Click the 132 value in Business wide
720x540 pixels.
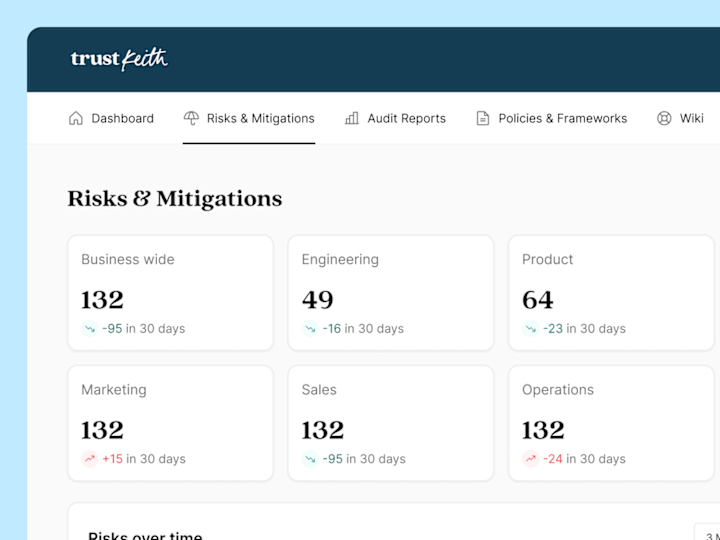pyautogui.click(x=102, y=300)
